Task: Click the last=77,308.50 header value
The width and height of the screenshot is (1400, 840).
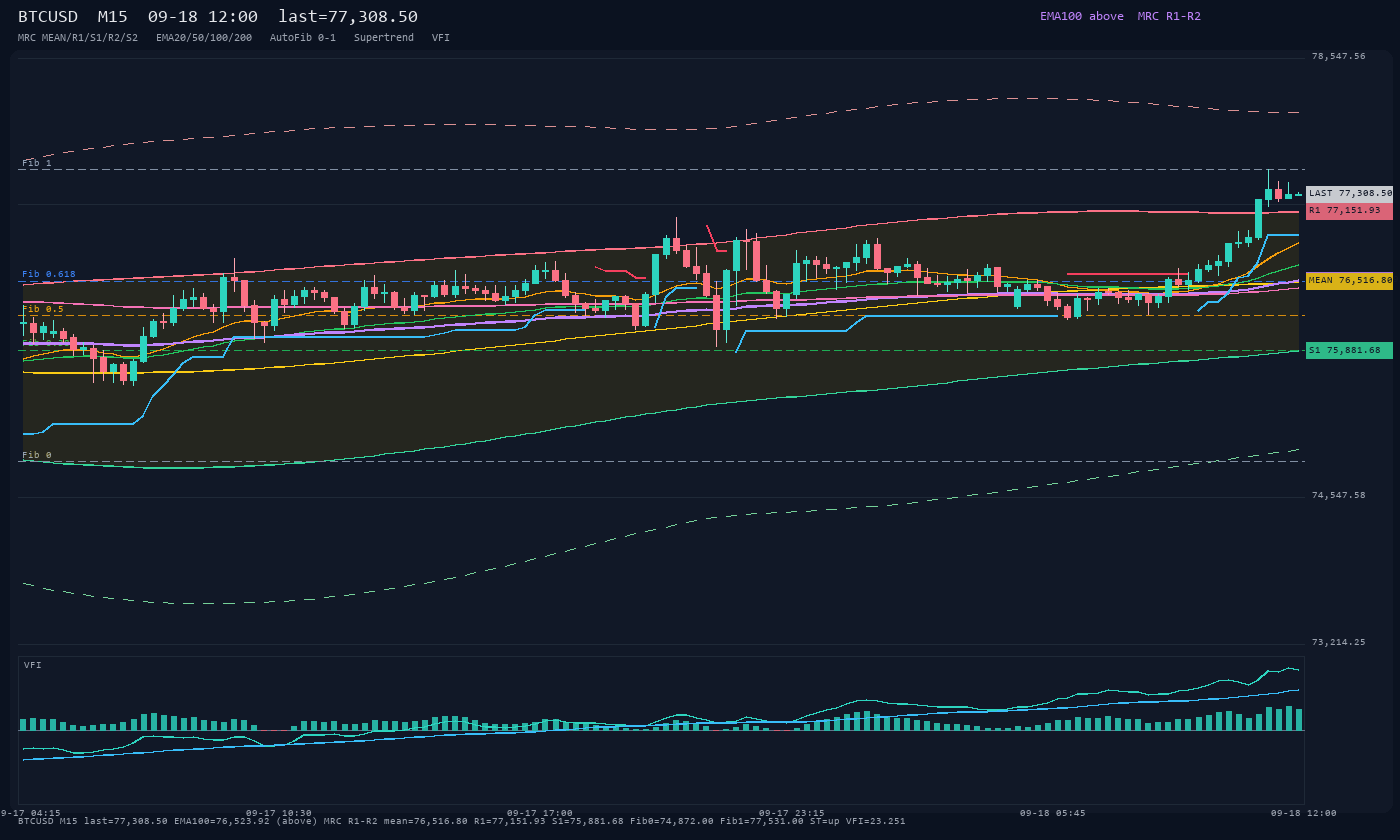Action: pos(348,17)
